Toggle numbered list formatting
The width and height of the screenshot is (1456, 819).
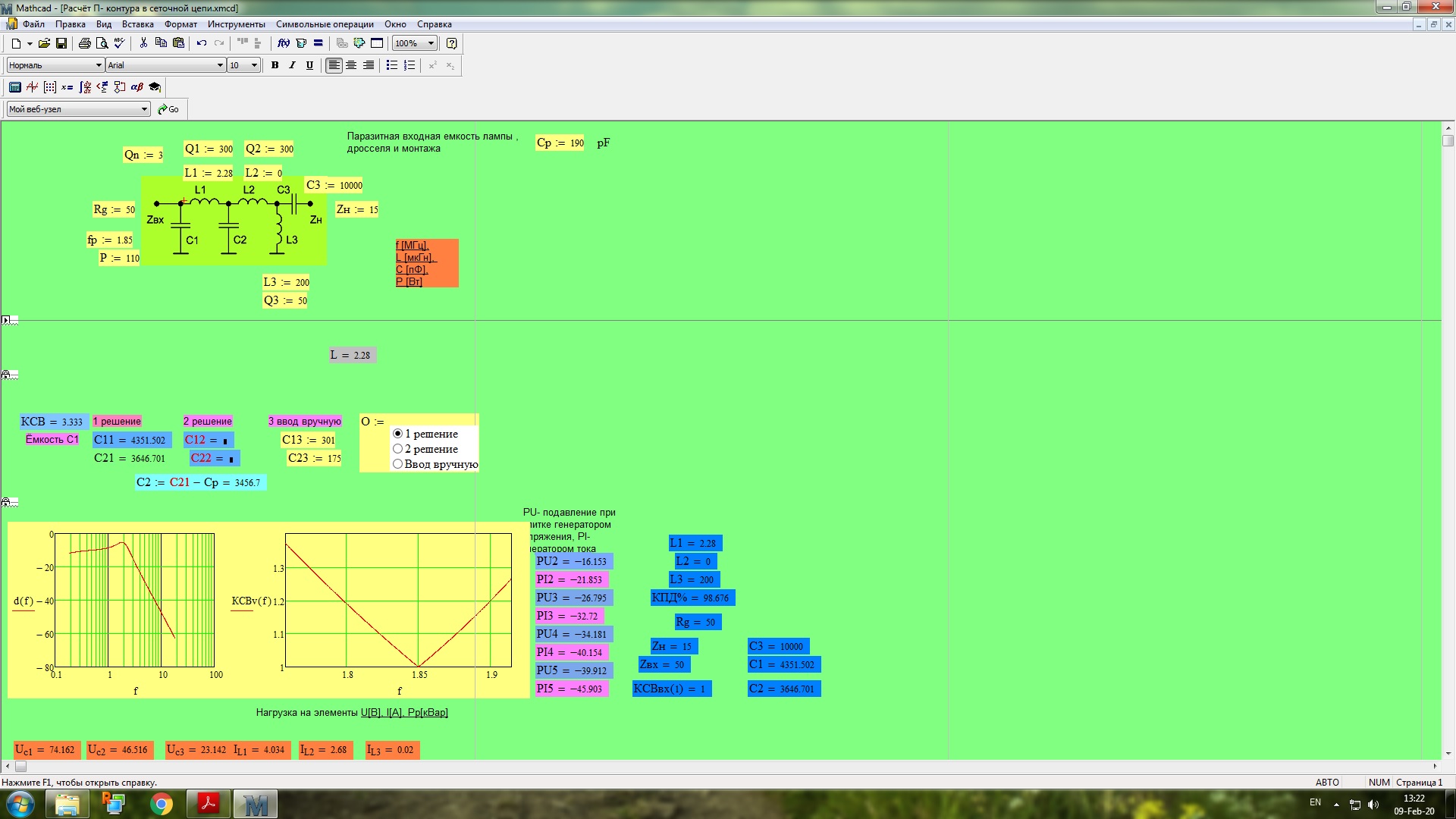tap(409, 65)
